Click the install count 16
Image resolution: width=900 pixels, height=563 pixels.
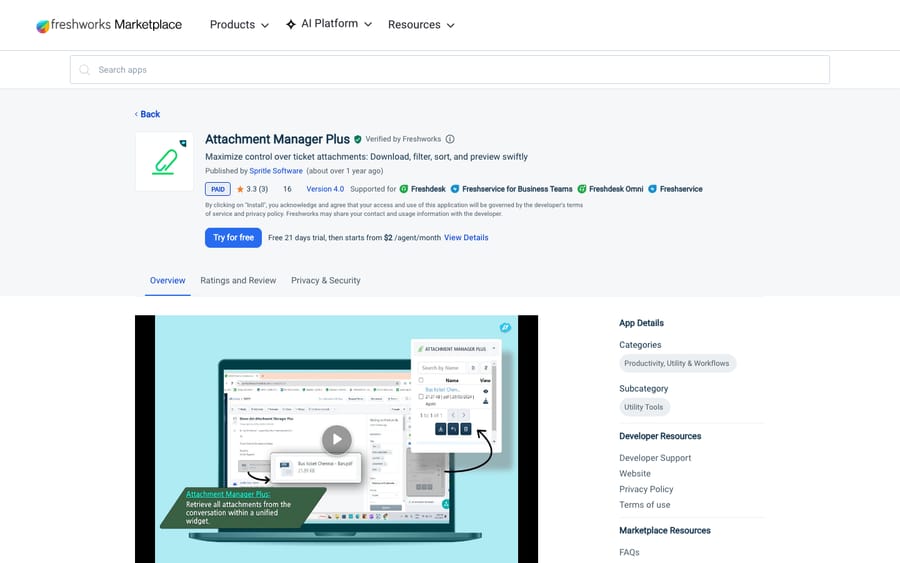coord(287,189)
